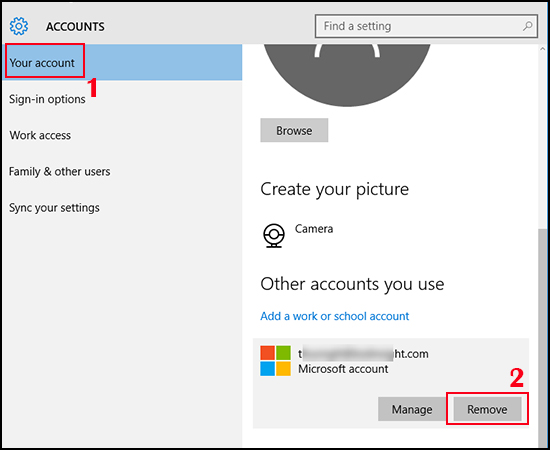Image resolution: width=550 pixels, height=450 pixels.
Task: Click the Camera label text
Action: click(314, 229)
